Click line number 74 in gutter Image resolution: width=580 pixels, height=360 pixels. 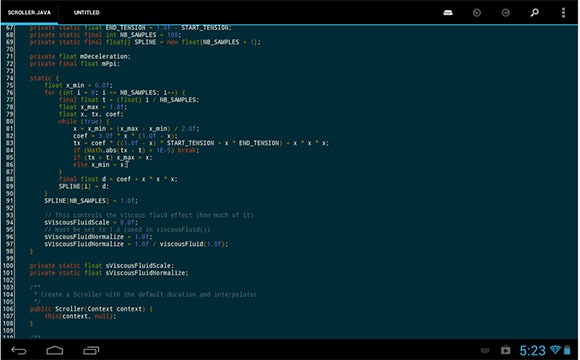coord(10,78)
